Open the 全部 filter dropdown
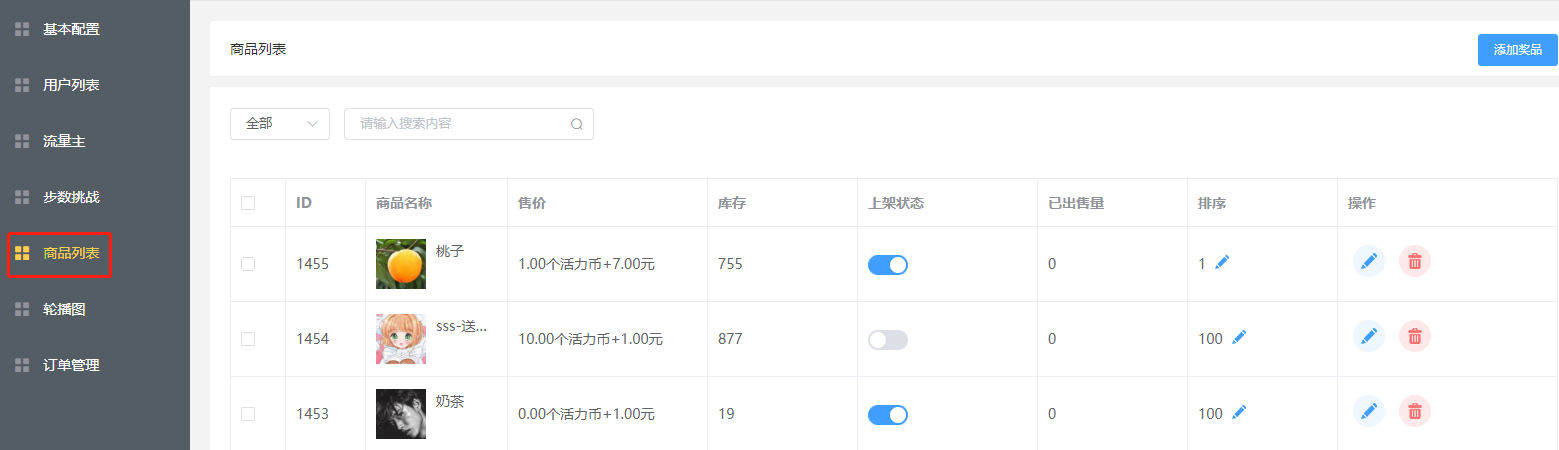This screenshot has width=1559, height=450. pyautogui.click(x=280, y=124)
